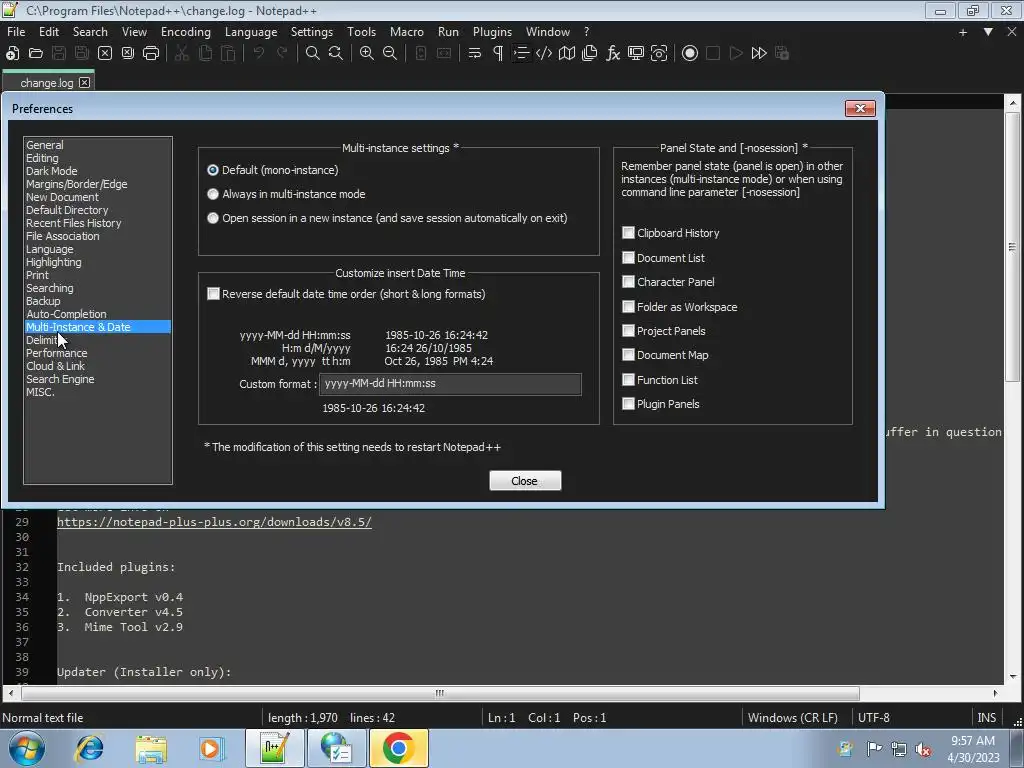
Task: Close the change.log tab with its X
Action: (x=84, y=82)
